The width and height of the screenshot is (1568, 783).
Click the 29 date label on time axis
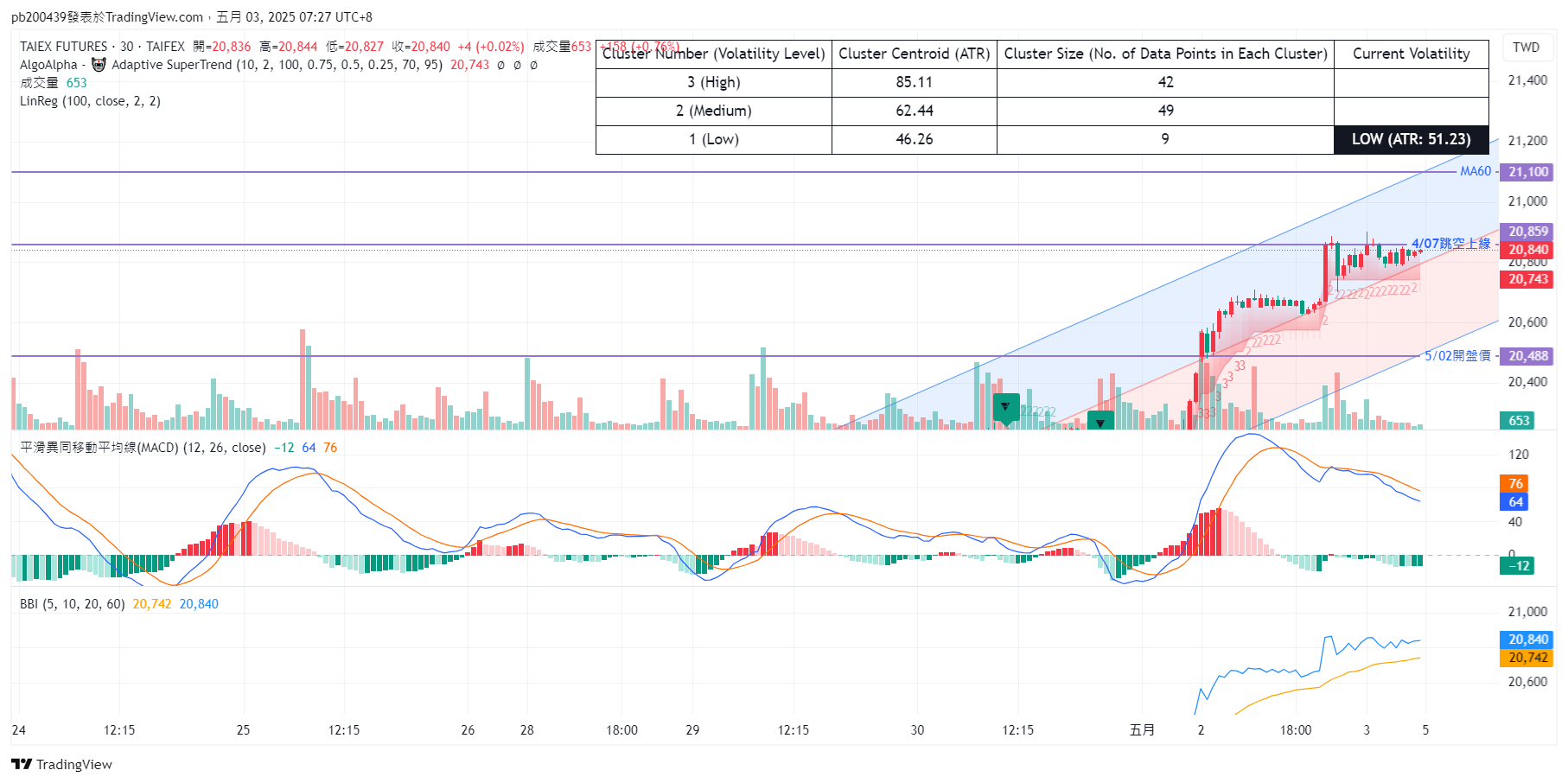pyautogui.click(x=692, y=730)
